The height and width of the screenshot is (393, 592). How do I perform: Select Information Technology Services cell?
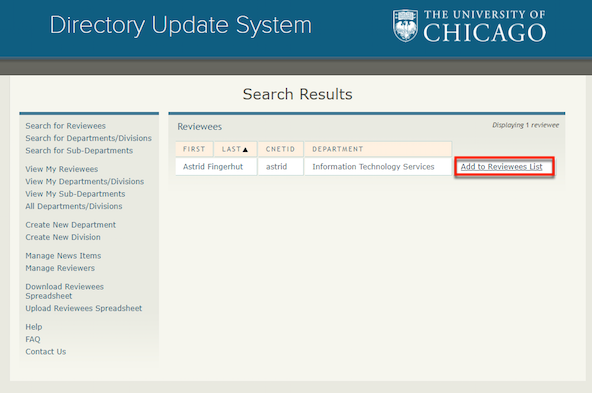coord(378,166)
